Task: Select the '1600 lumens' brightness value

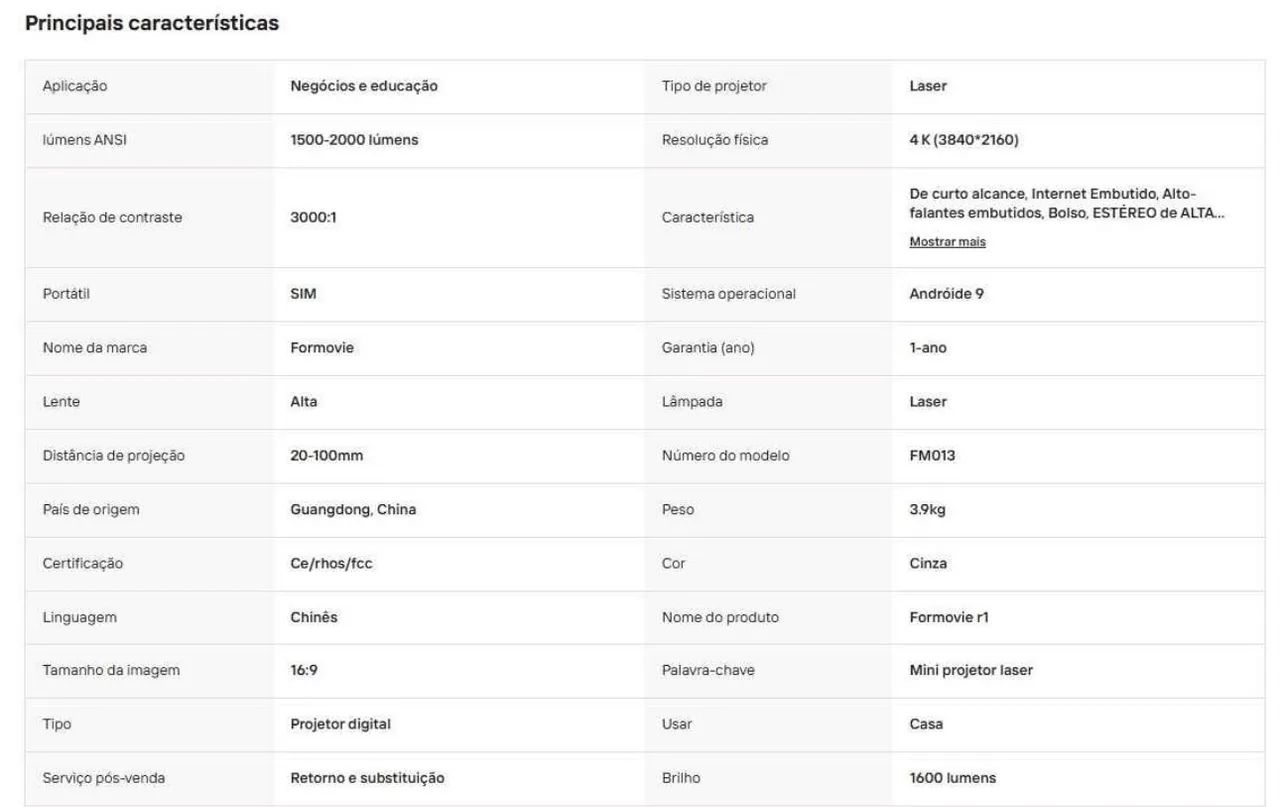Action: [x=952, y=778]
